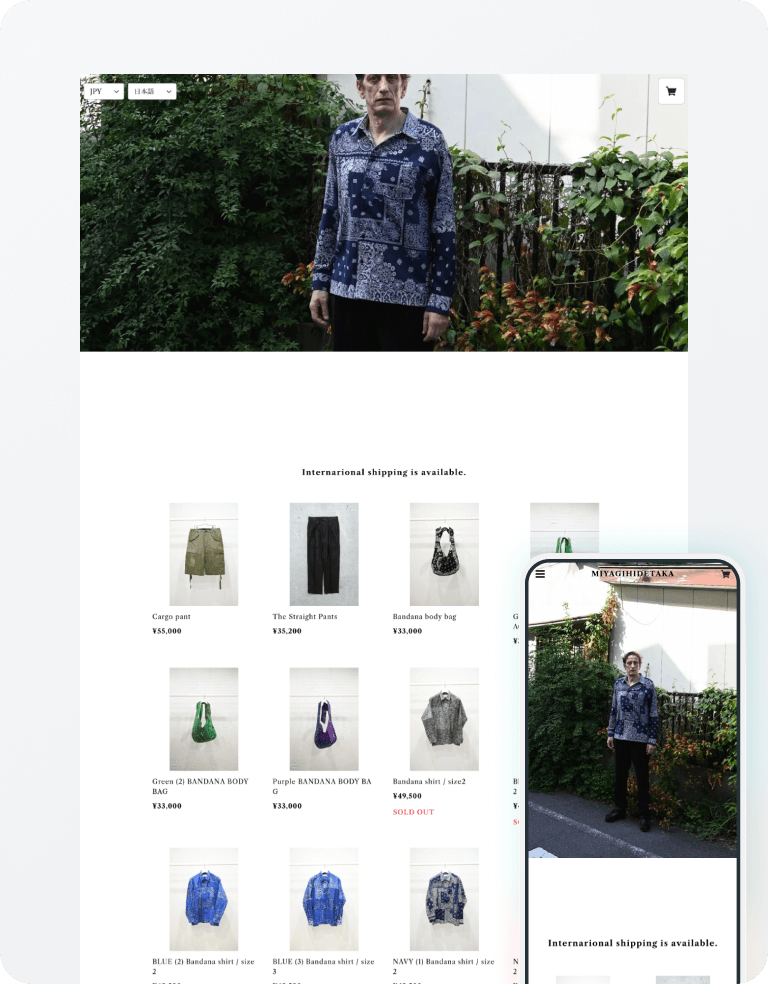768x984 pixels.
Task: Select the Bandana body bag thumbnail
Action: coord(444,554)
